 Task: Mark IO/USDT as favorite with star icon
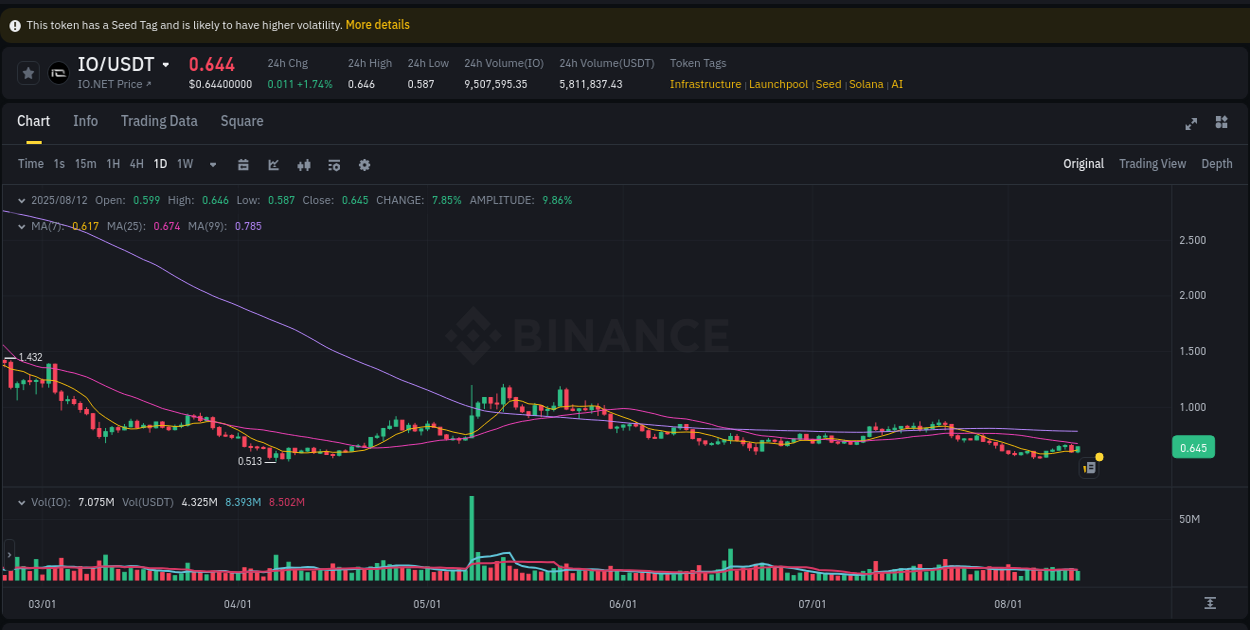28,72
